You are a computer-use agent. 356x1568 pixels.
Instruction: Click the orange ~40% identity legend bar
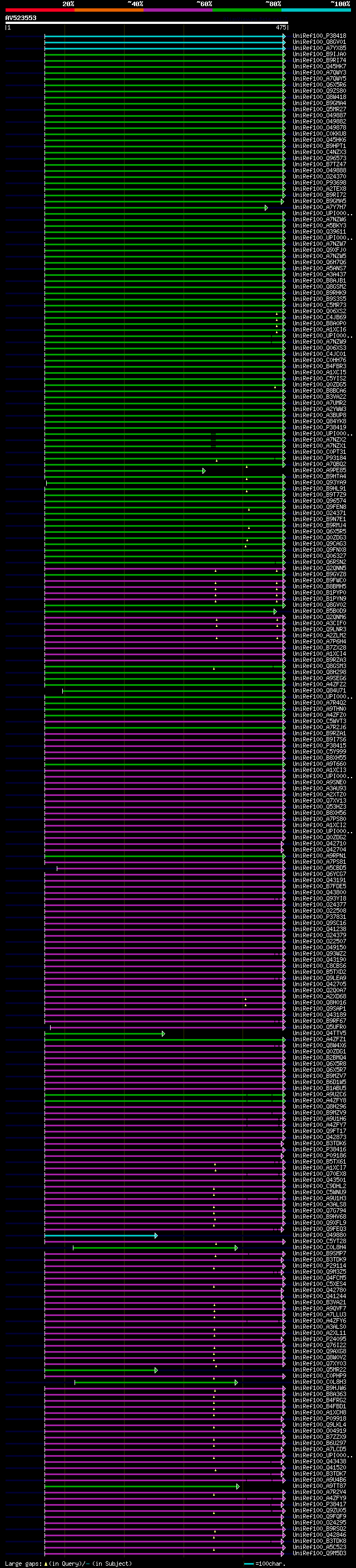(x=109, y=10)
